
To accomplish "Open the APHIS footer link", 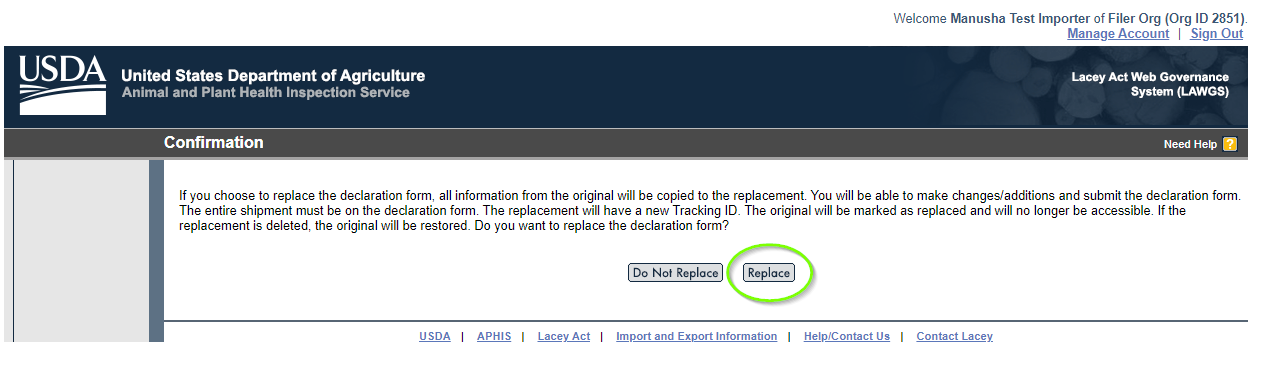I will point(494,337).
